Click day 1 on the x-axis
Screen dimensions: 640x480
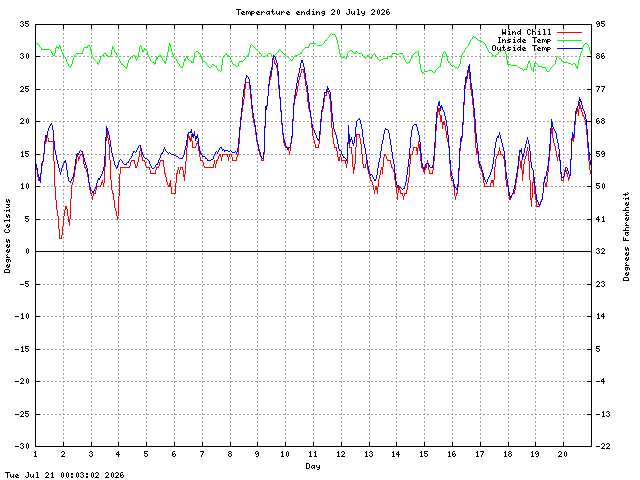click(36, 454)
